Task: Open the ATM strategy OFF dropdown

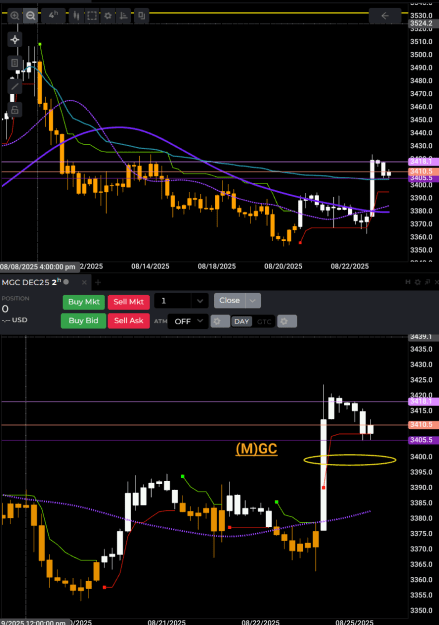Action: pos(188,321)
